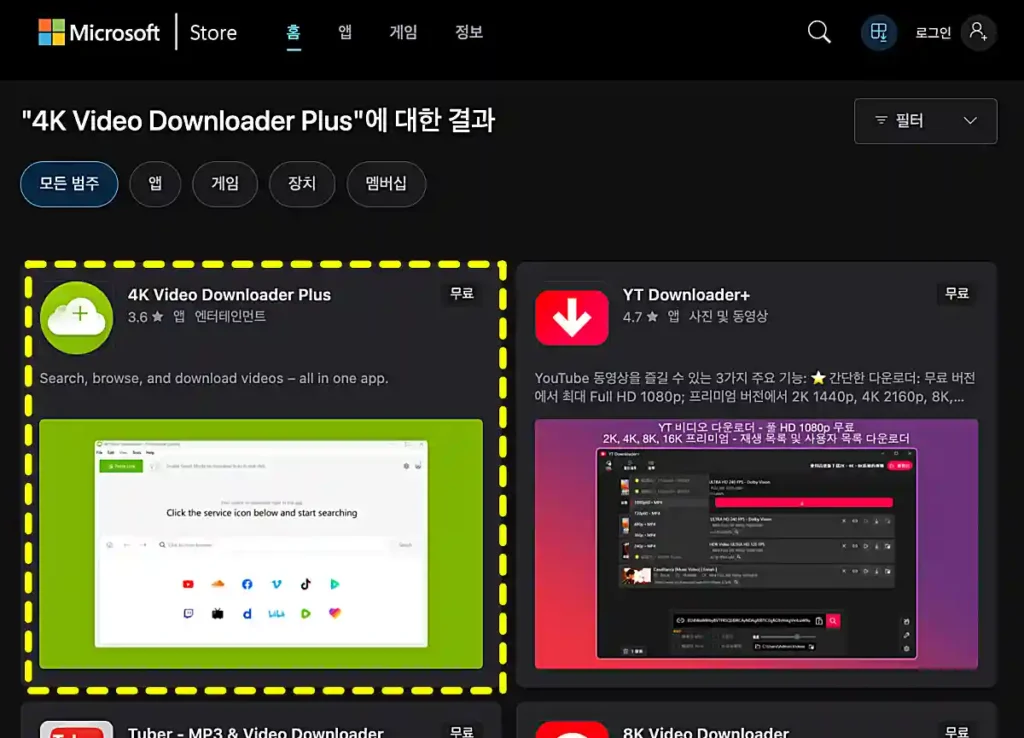Switch to the 게임 navigation menu item

[x=403, y=31]
